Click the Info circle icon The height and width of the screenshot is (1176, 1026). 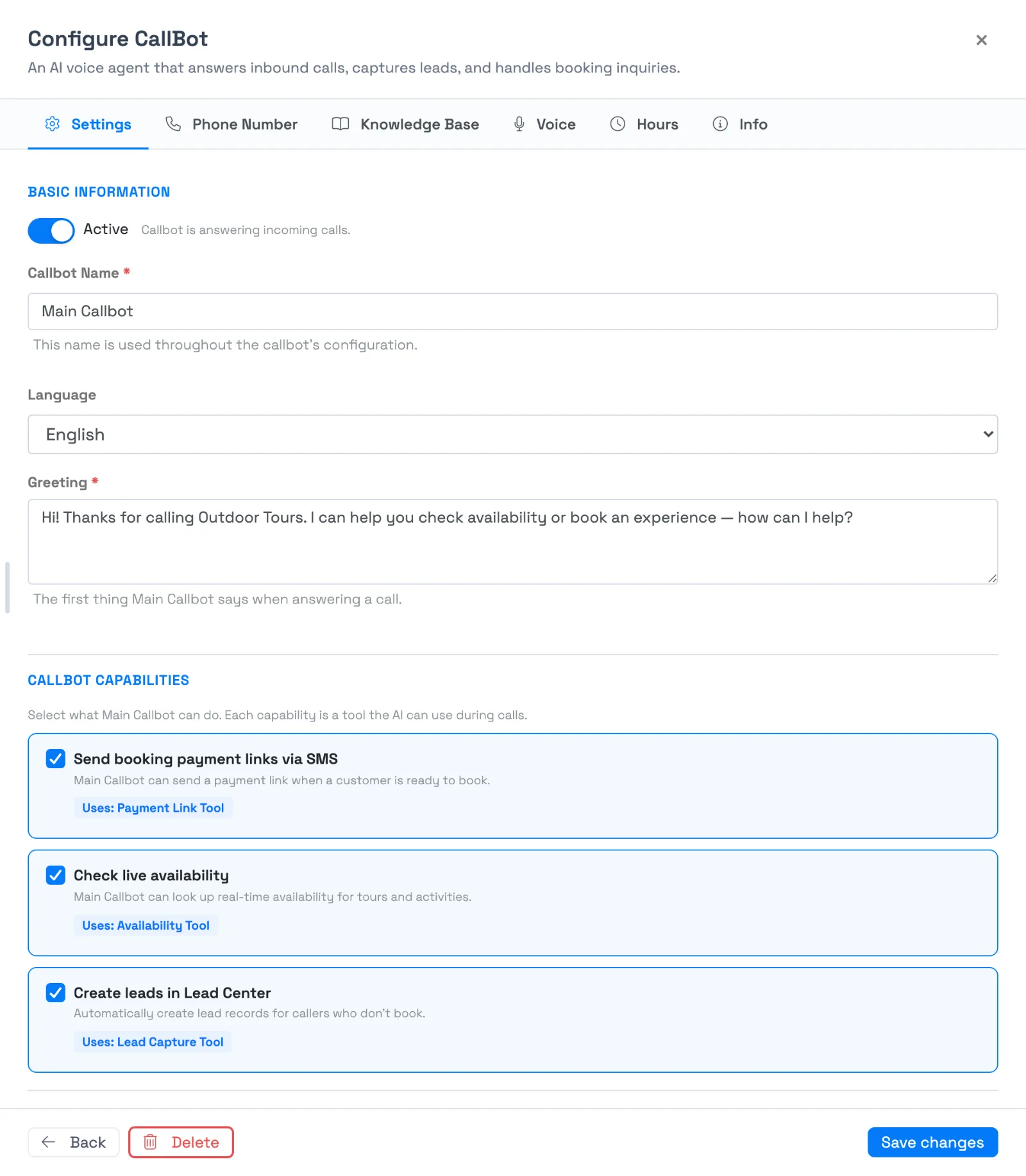[x=720, y=124]
